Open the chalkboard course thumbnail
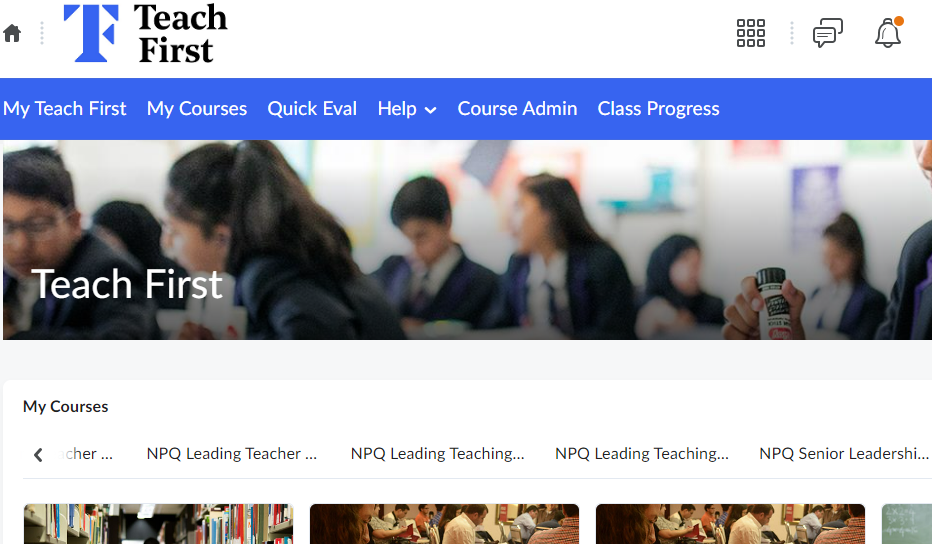This screenshot has width=932, height=544. tap(907, 524)
